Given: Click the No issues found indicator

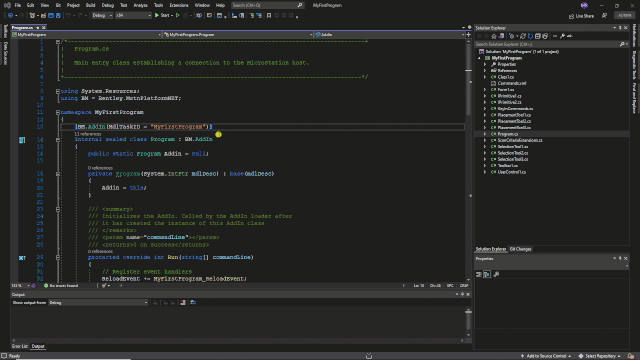Looking at the screenshot, I should pyautogui.click(x=61, y=286).
